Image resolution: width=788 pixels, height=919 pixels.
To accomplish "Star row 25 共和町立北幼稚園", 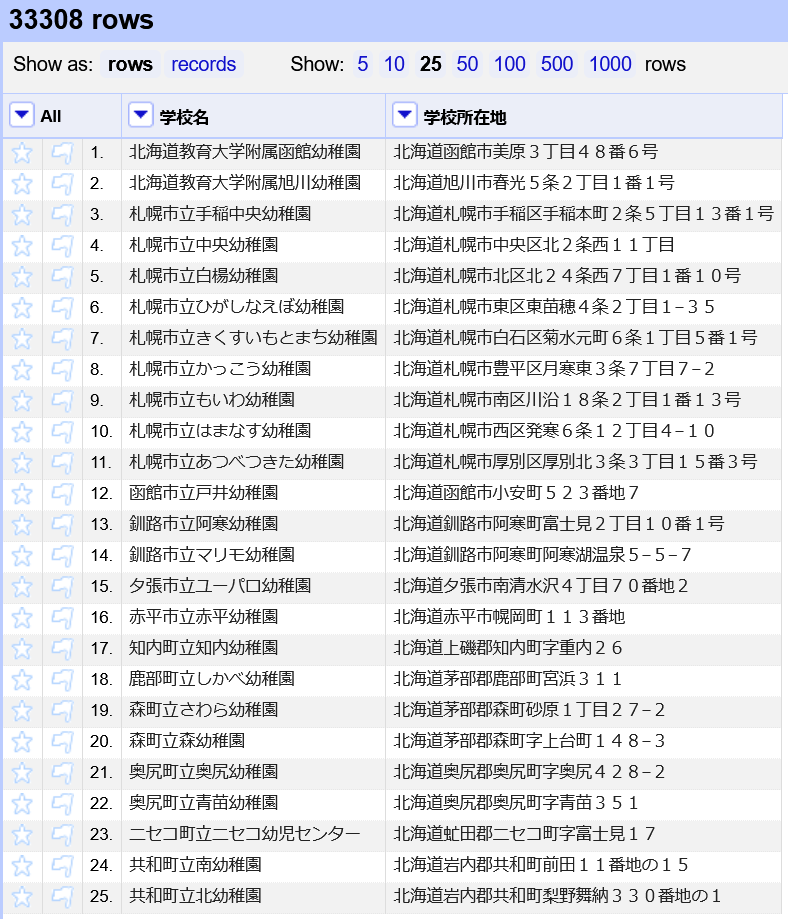I will click(x=22, y=898).
